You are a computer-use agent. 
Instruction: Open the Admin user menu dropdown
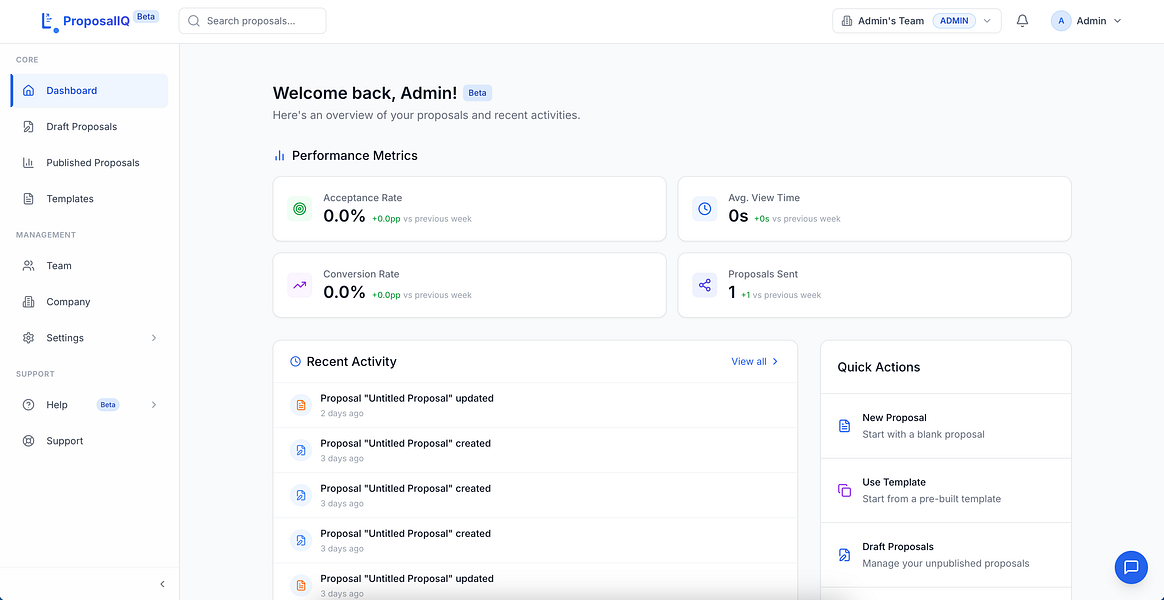(1087, 21)
